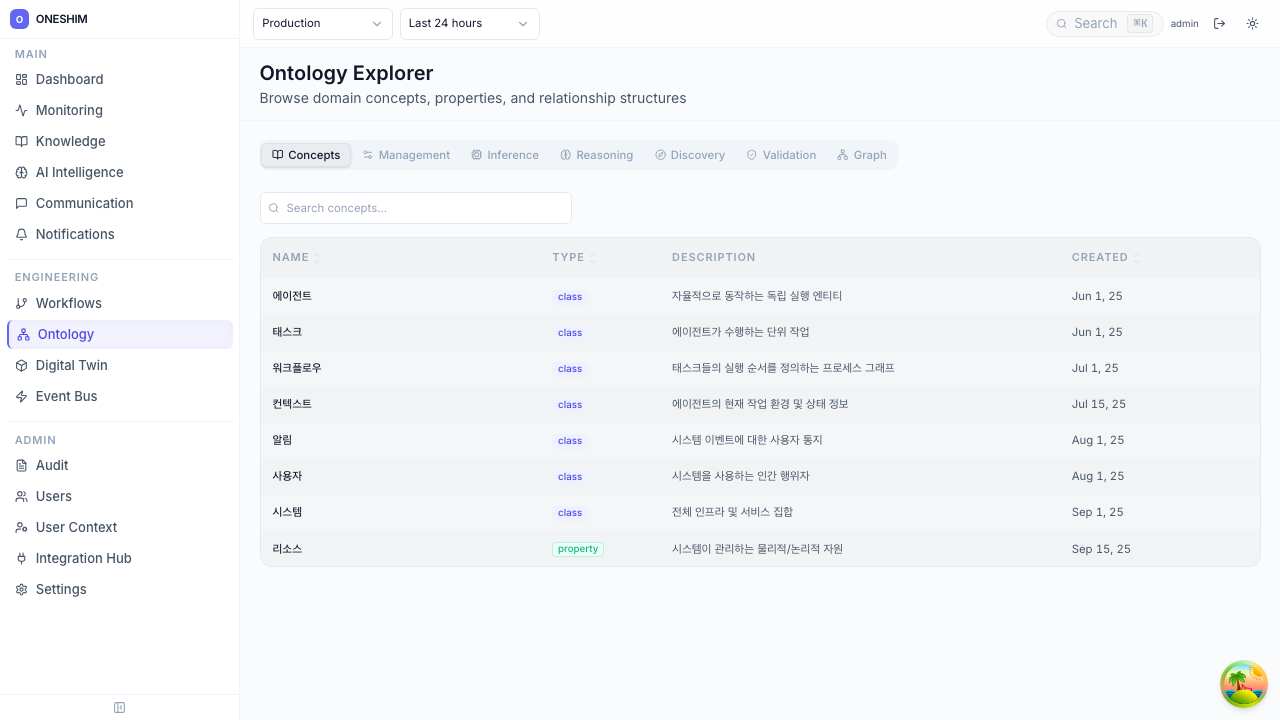Open the Production environment dropdown
This screenshot has width=1280, height=720.
click(322, 23)
